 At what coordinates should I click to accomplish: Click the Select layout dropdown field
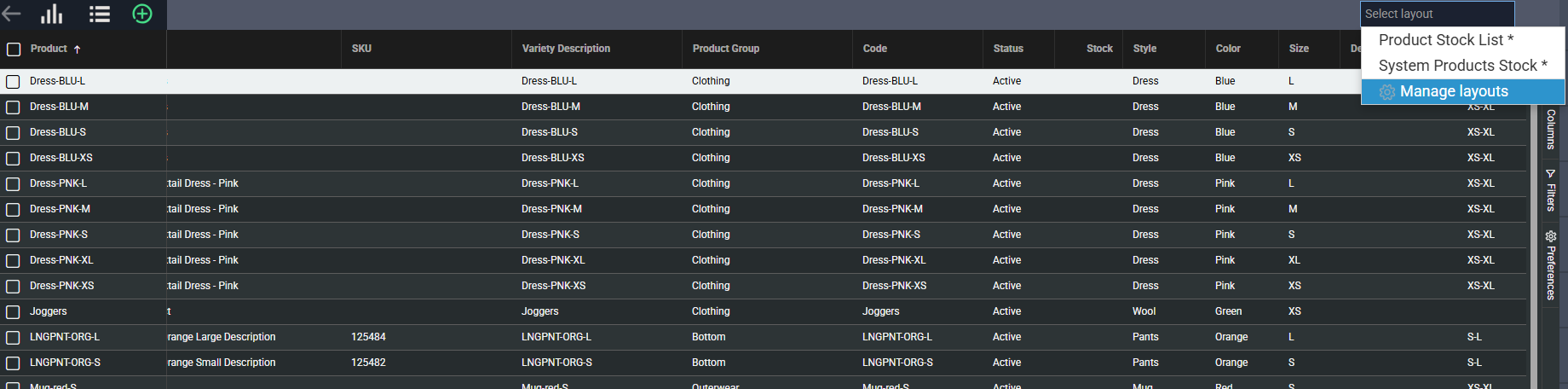pos(1437,14)
